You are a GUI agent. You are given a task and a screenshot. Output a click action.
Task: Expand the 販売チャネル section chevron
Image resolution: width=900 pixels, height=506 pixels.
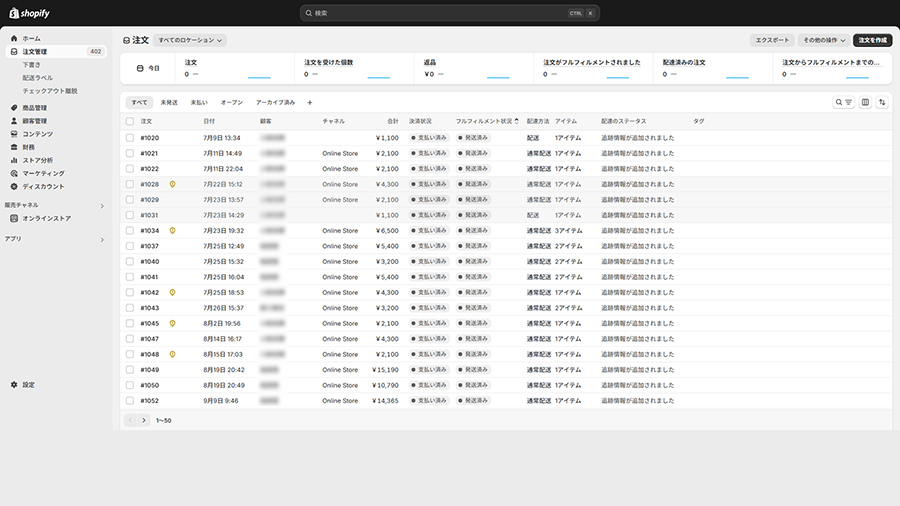[102, 206]
